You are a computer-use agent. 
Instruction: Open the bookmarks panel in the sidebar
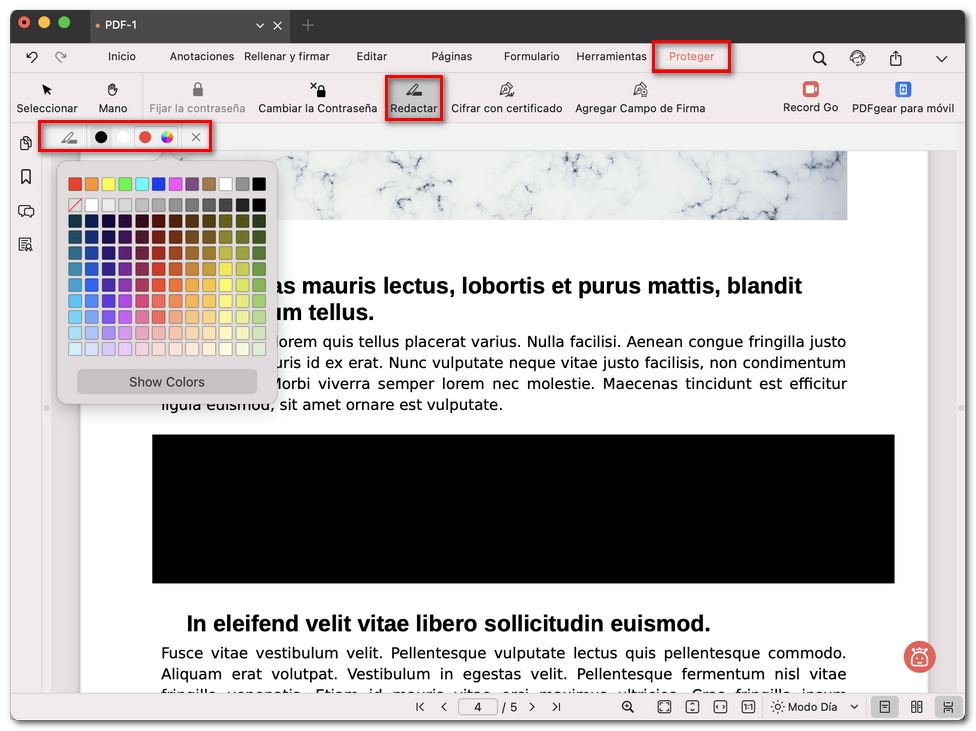tap(25, 175)
